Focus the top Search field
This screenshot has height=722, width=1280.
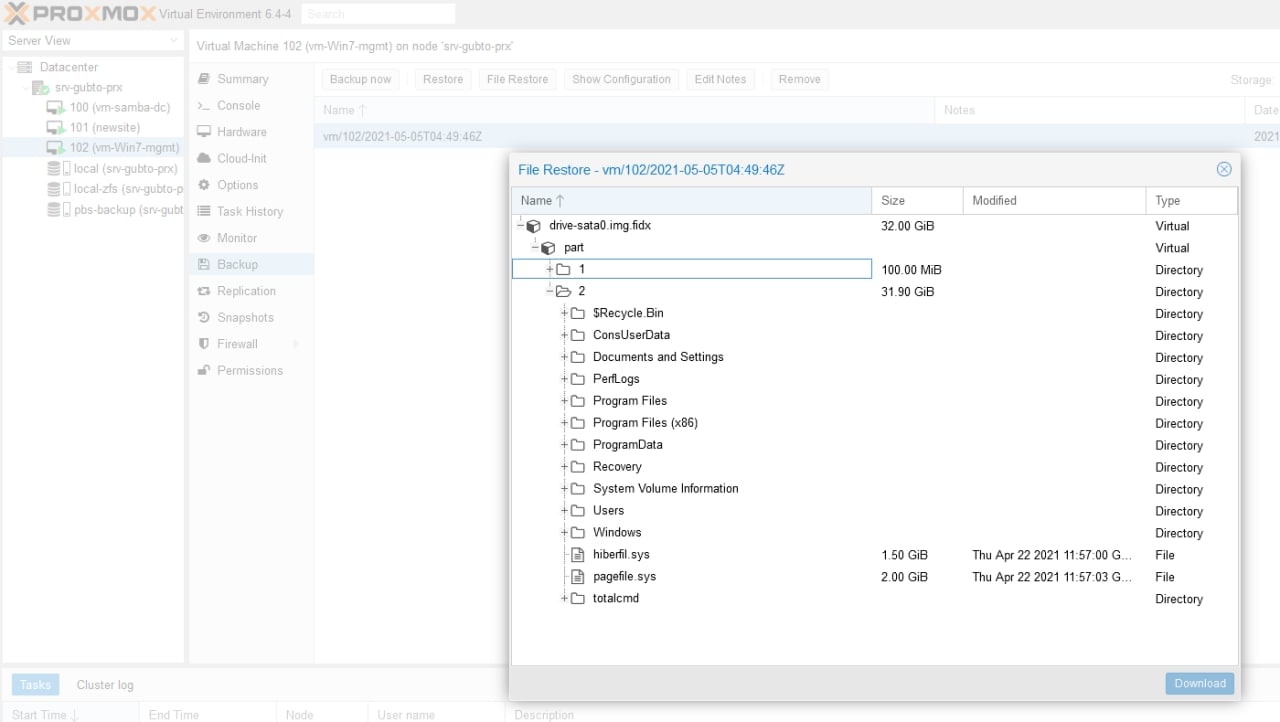377,14
